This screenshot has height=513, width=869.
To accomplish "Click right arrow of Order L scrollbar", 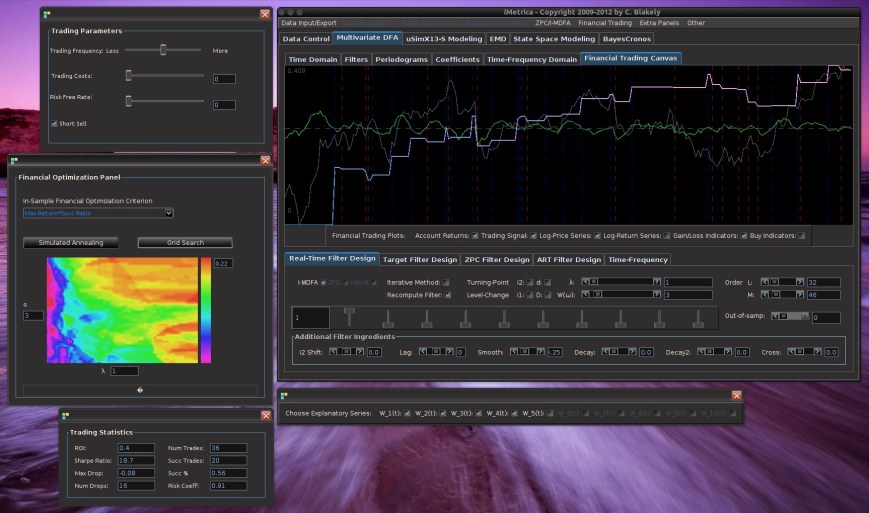I will (x=802, y=282).
